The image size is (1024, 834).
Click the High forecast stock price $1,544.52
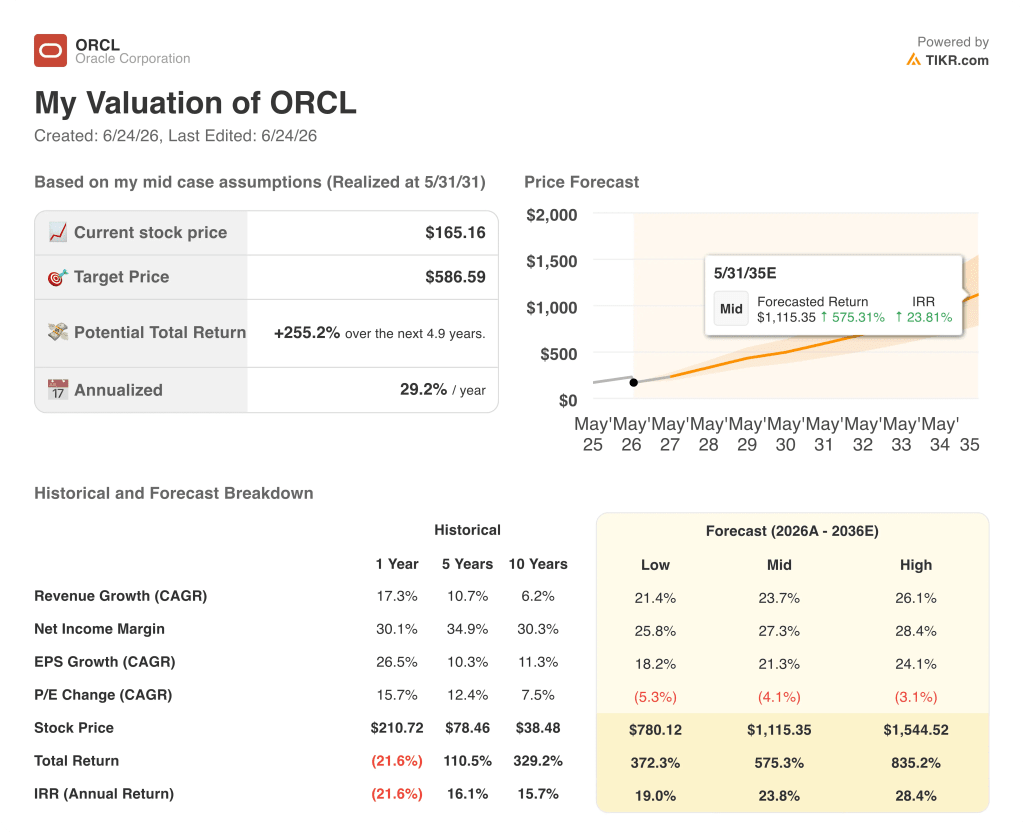916,730
